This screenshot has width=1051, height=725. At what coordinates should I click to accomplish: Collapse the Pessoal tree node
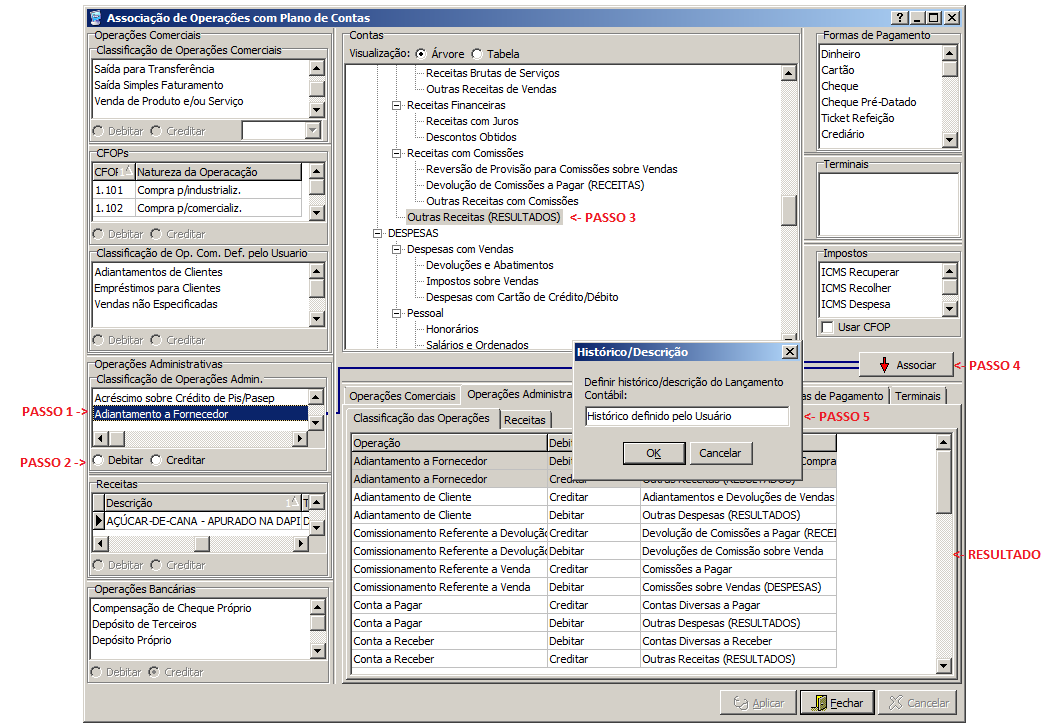pyautogui.click(x=397, y=313)
